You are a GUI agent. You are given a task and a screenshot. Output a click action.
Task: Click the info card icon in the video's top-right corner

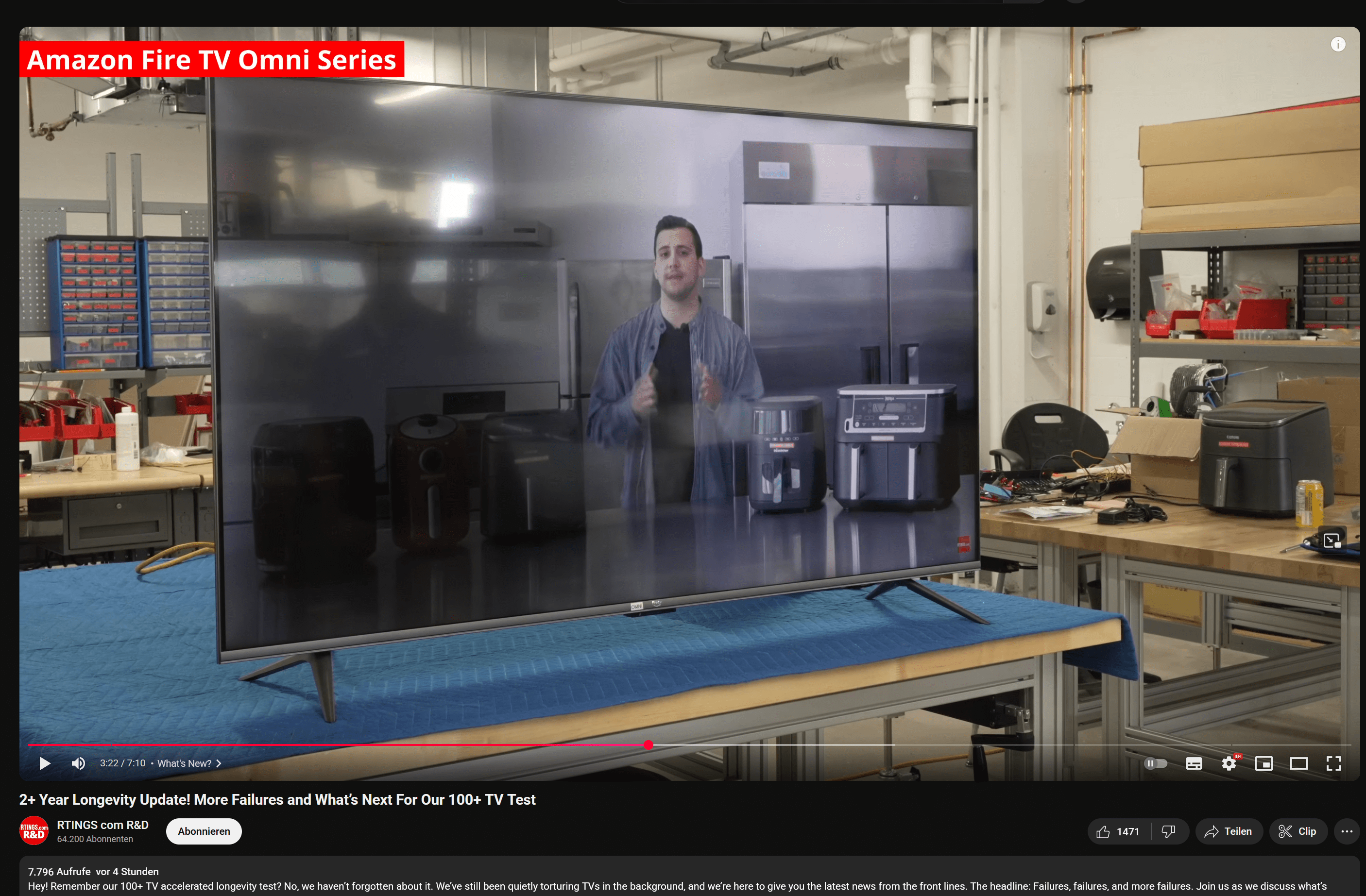pos(1338,44)
